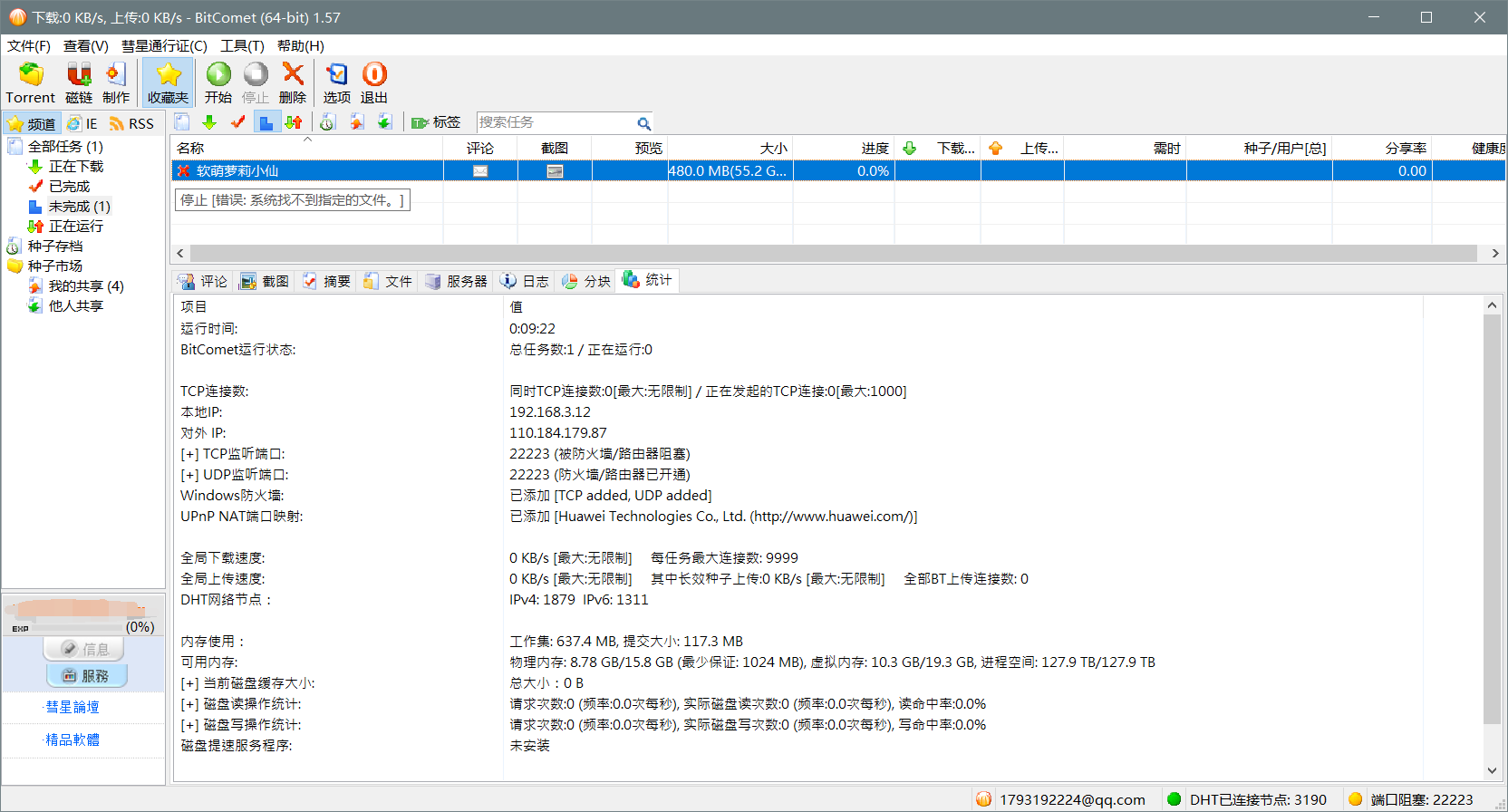Open the 评论 detail tab
Image resolution: width=1508 pixels, height=812 pixels.
pyautogui.click(x=203, y=281)
